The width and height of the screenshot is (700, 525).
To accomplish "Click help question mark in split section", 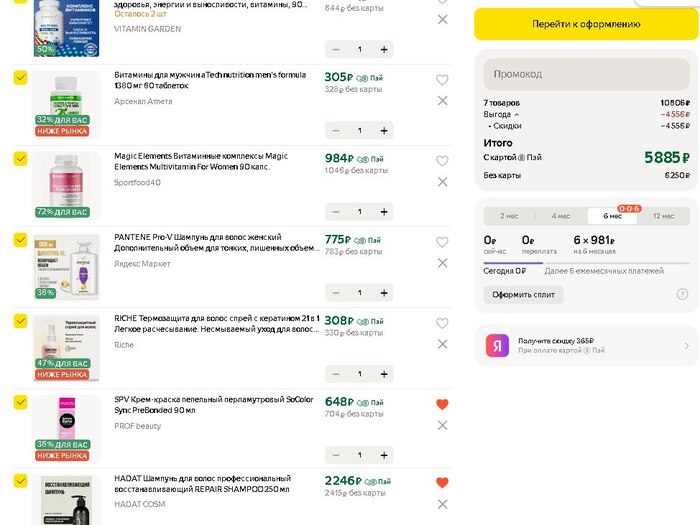I will pyautogui.click(x=682, y=294).
